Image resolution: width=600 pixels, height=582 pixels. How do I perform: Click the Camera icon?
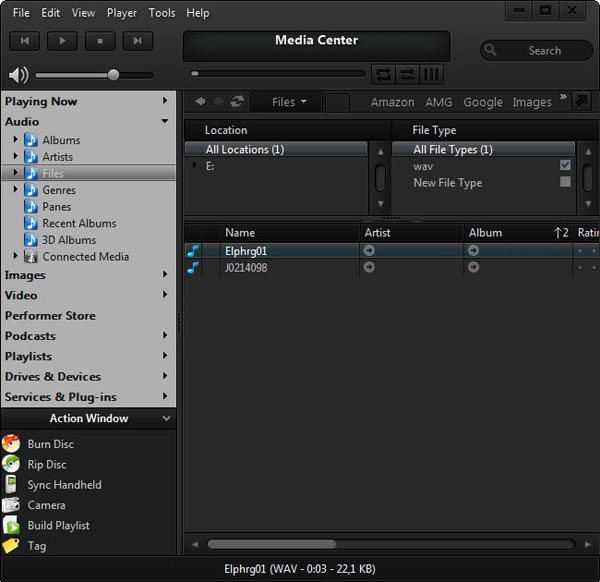11,505
